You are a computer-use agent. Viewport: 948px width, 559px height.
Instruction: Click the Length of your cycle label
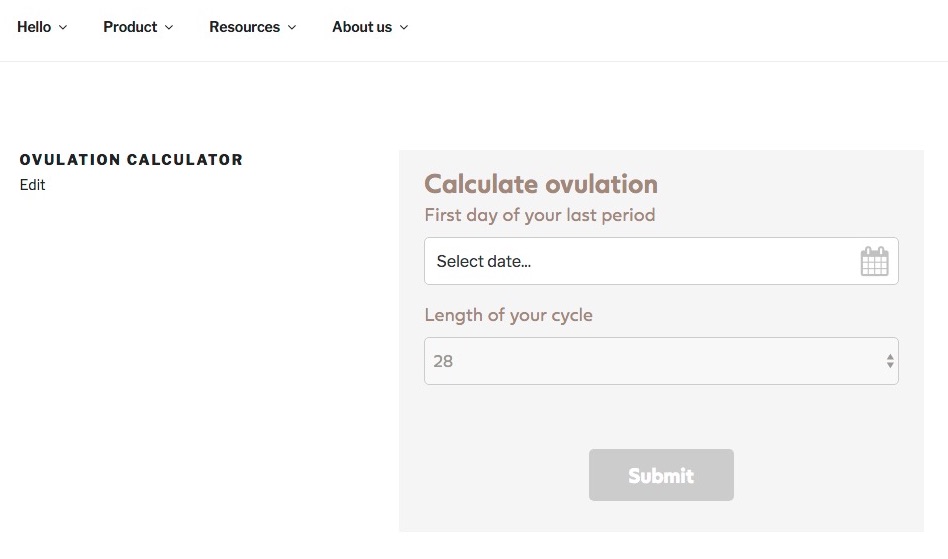click(508, 315)
